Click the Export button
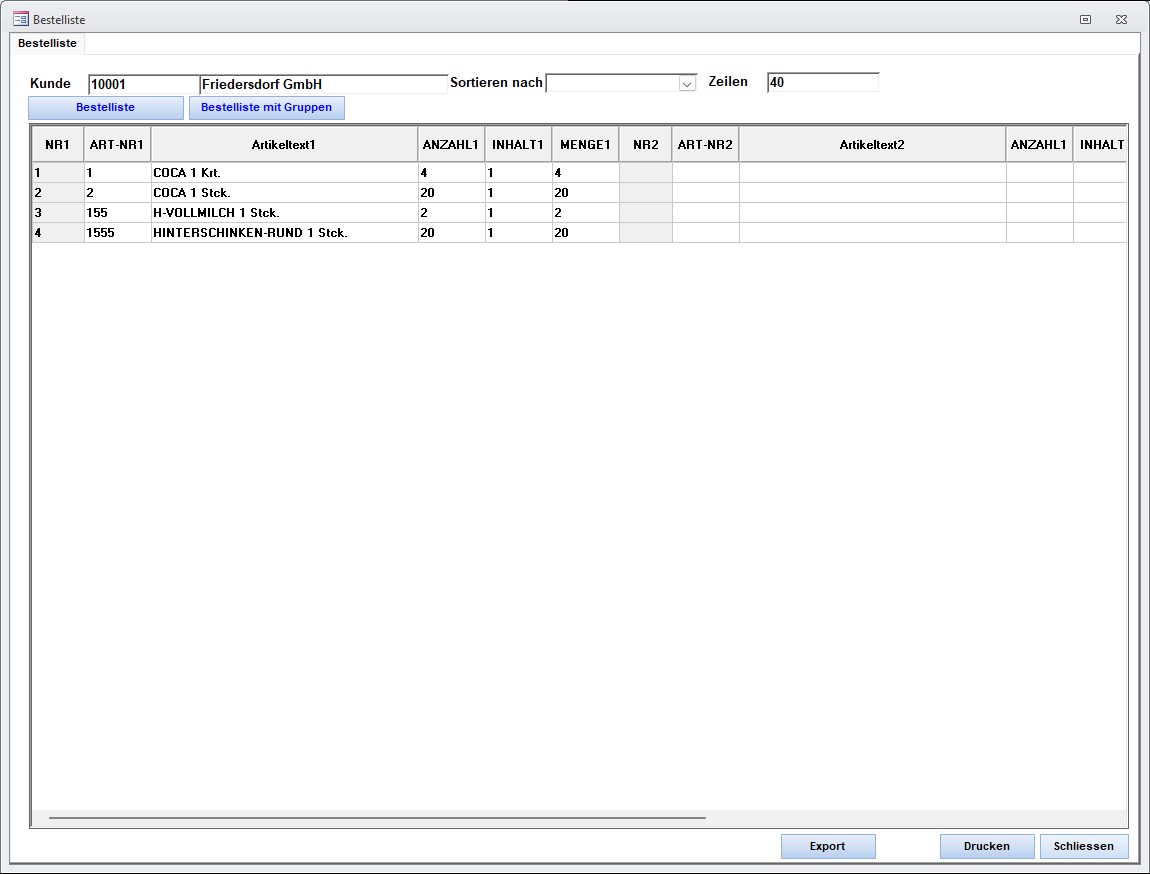This screenshot has width=1150, height=874. coord(827,846)
